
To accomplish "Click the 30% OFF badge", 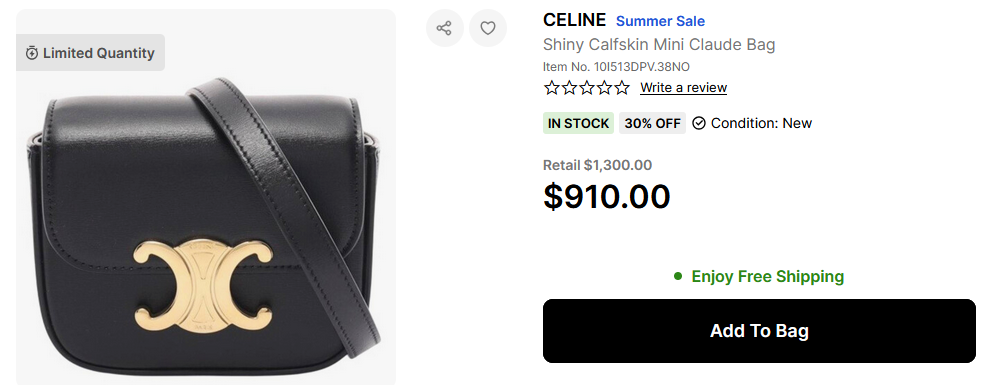I will pyautogui.click(x=652, y=123).
